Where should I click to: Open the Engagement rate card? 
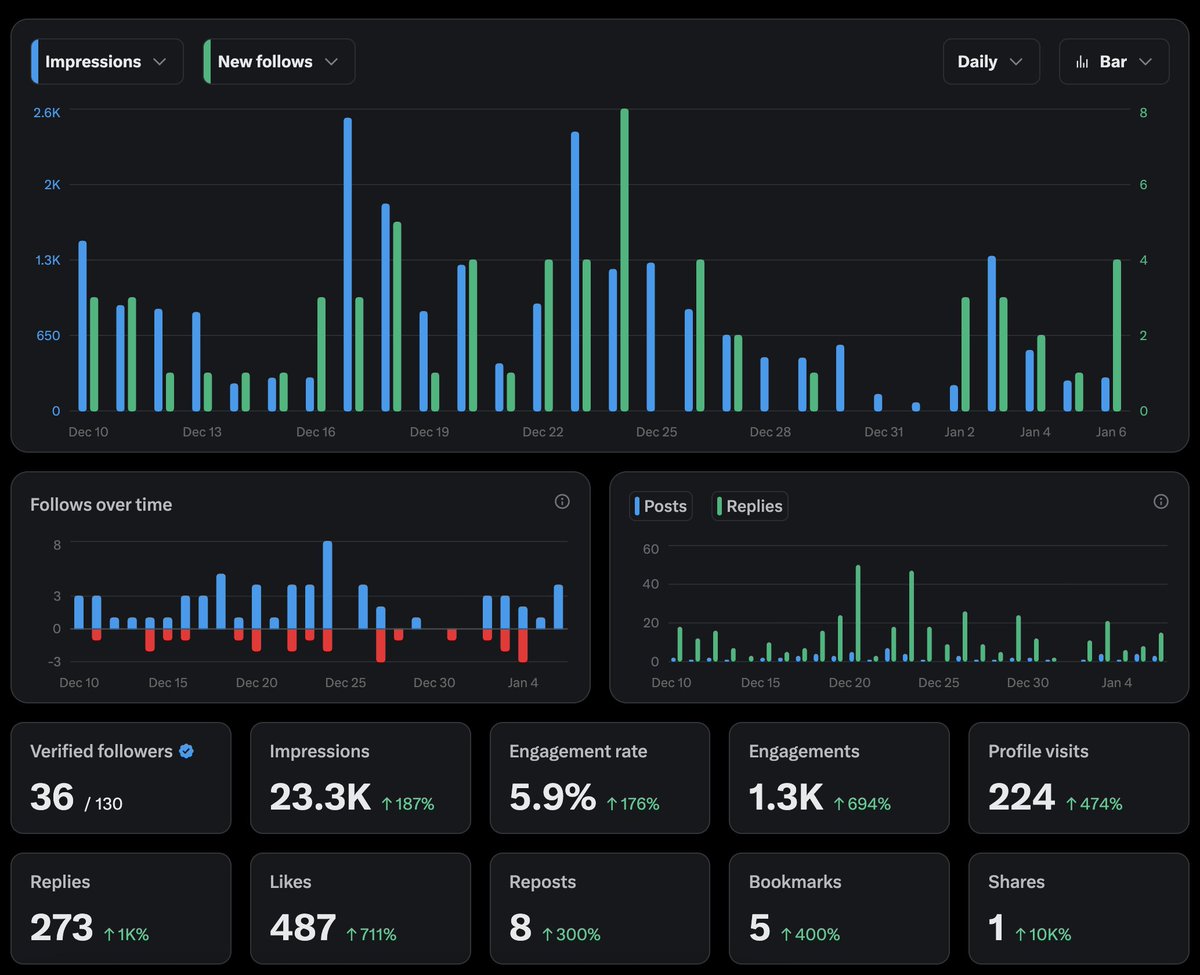[600, 778]
